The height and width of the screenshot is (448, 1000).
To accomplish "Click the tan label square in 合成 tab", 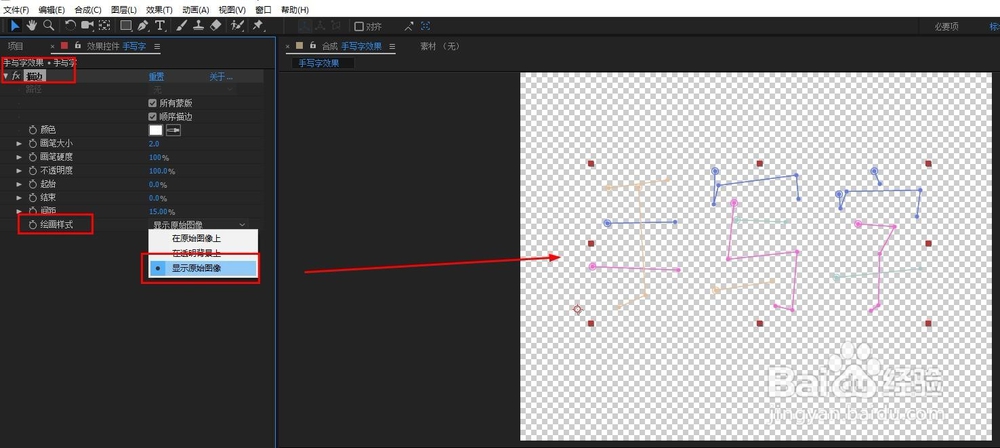I will 299,45.
